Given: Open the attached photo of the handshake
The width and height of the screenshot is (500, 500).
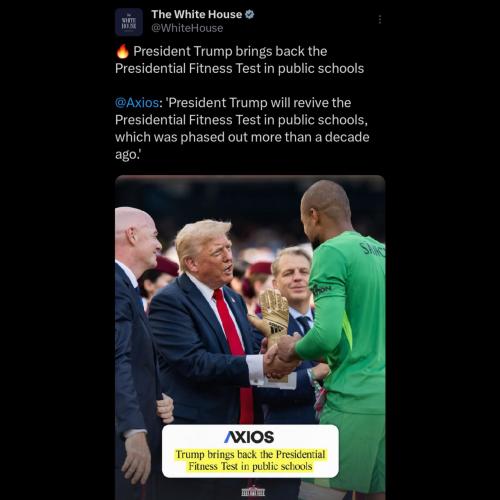Looking at the screenshot, I should (250, 337).
